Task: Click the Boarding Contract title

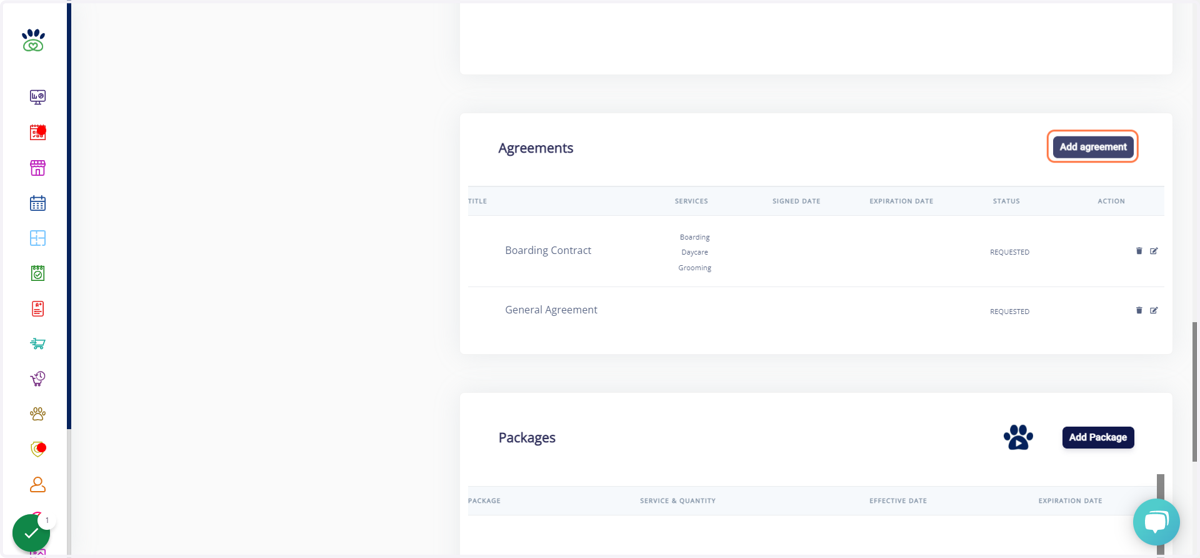Action: [548, 250]
